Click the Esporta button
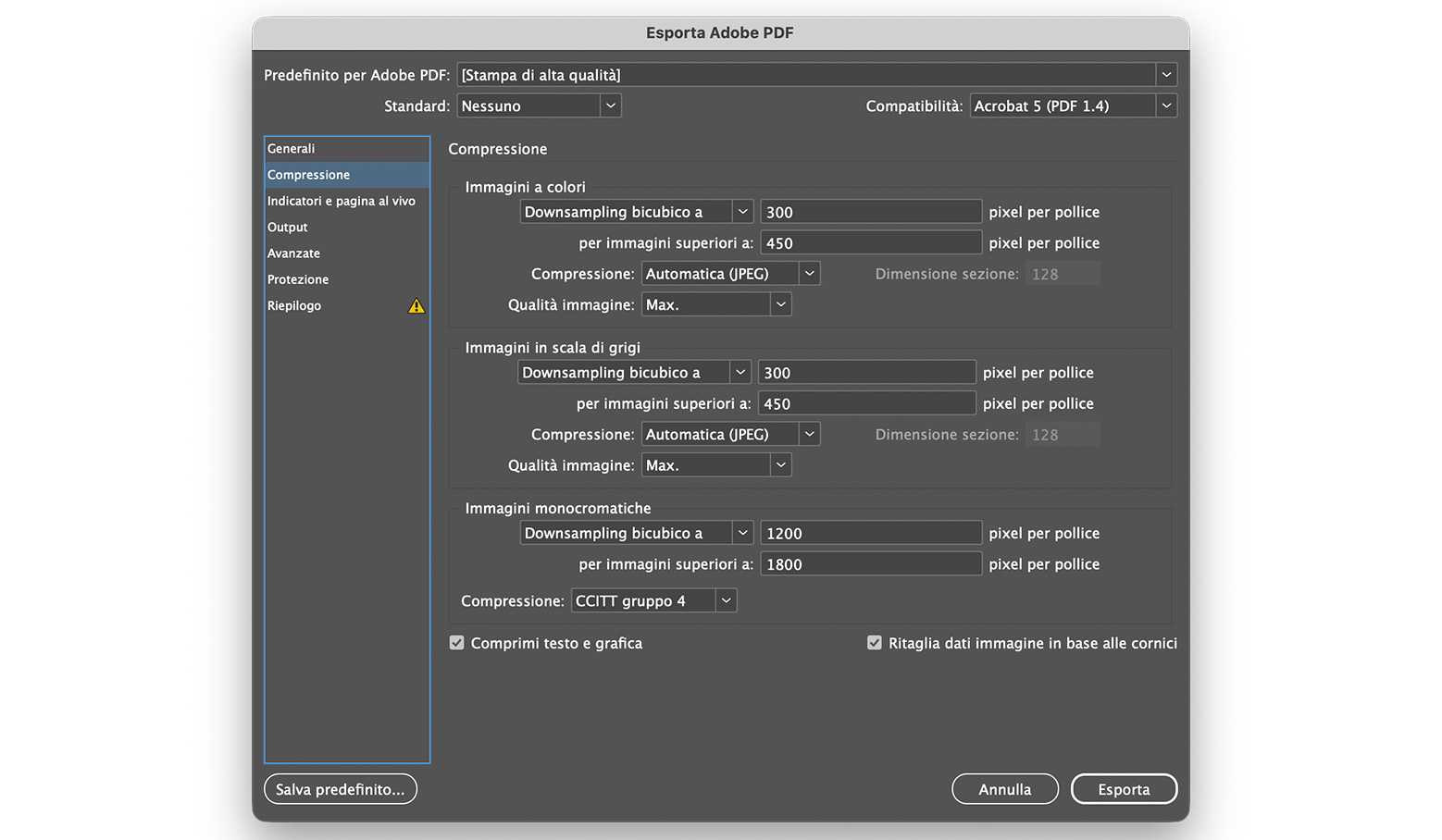This screenshot has height=840, width=1442. [x=1124, y=789]
